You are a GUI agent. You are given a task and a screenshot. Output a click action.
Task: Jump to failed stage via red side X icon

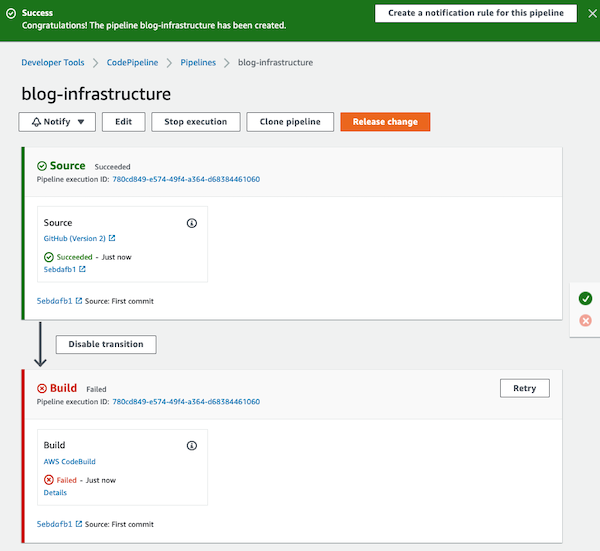point(585,320)
